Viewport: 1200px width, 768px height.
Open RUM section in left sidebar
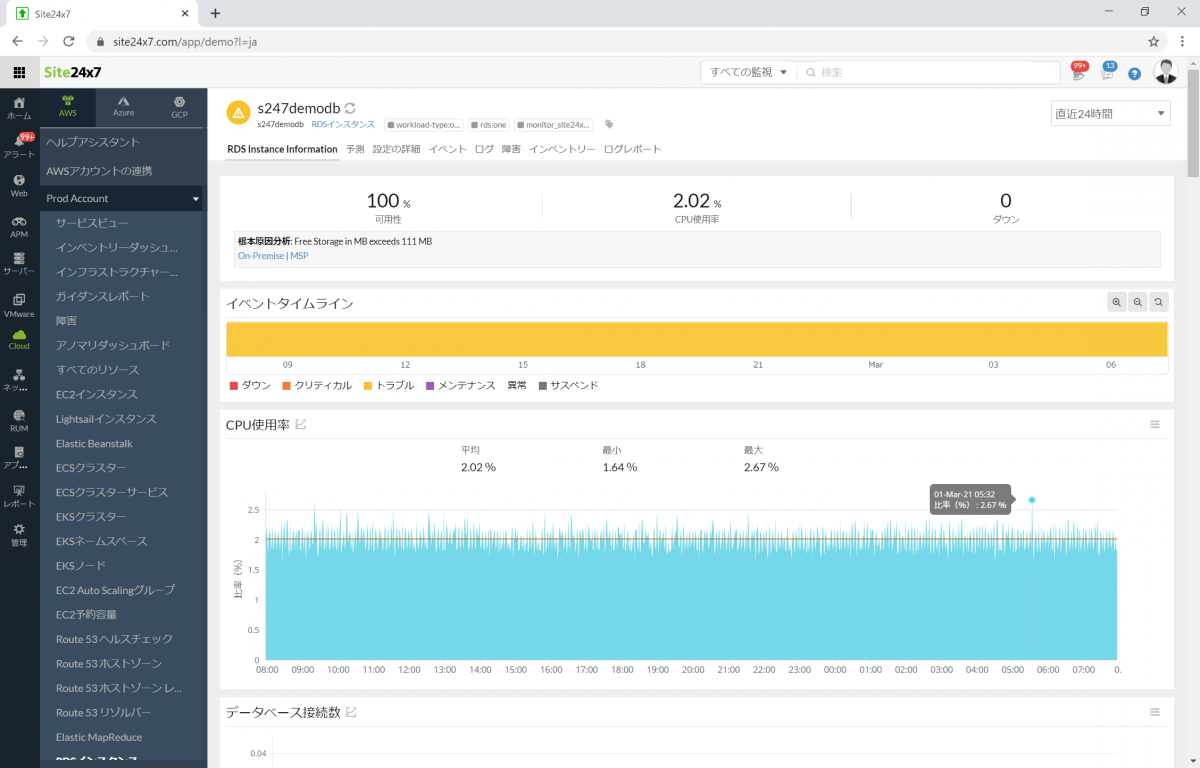19,419
